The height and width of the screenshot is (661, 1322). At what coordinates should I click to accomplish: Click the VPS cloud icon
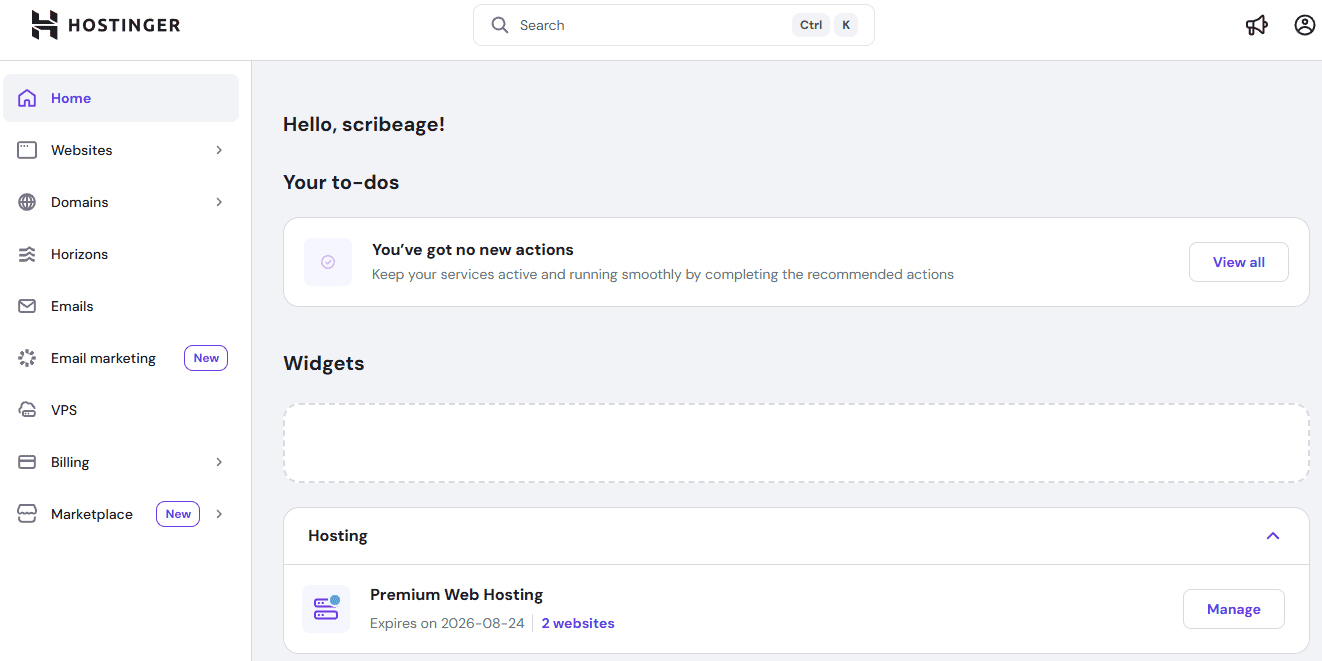27,410
